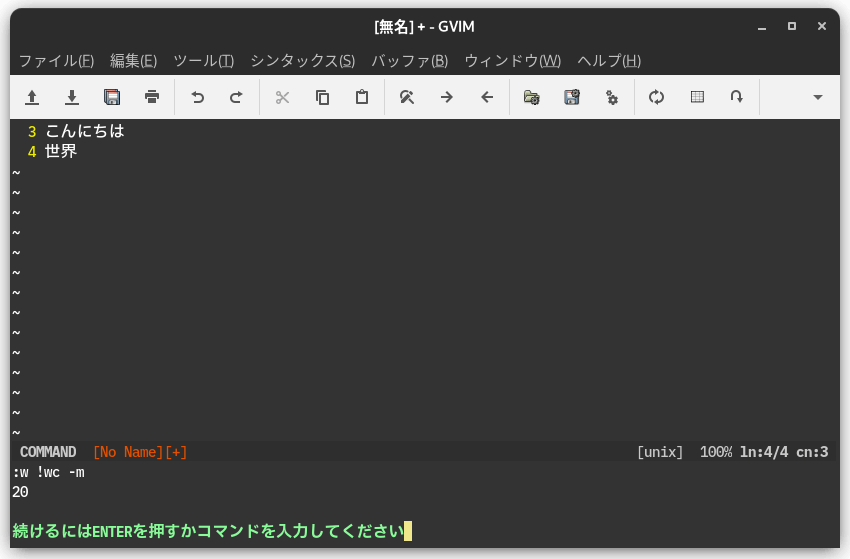The height and width of the screenshot is (559, 850).
Task: Click the Build Tags grid icon
Action: tap(697, 97)
